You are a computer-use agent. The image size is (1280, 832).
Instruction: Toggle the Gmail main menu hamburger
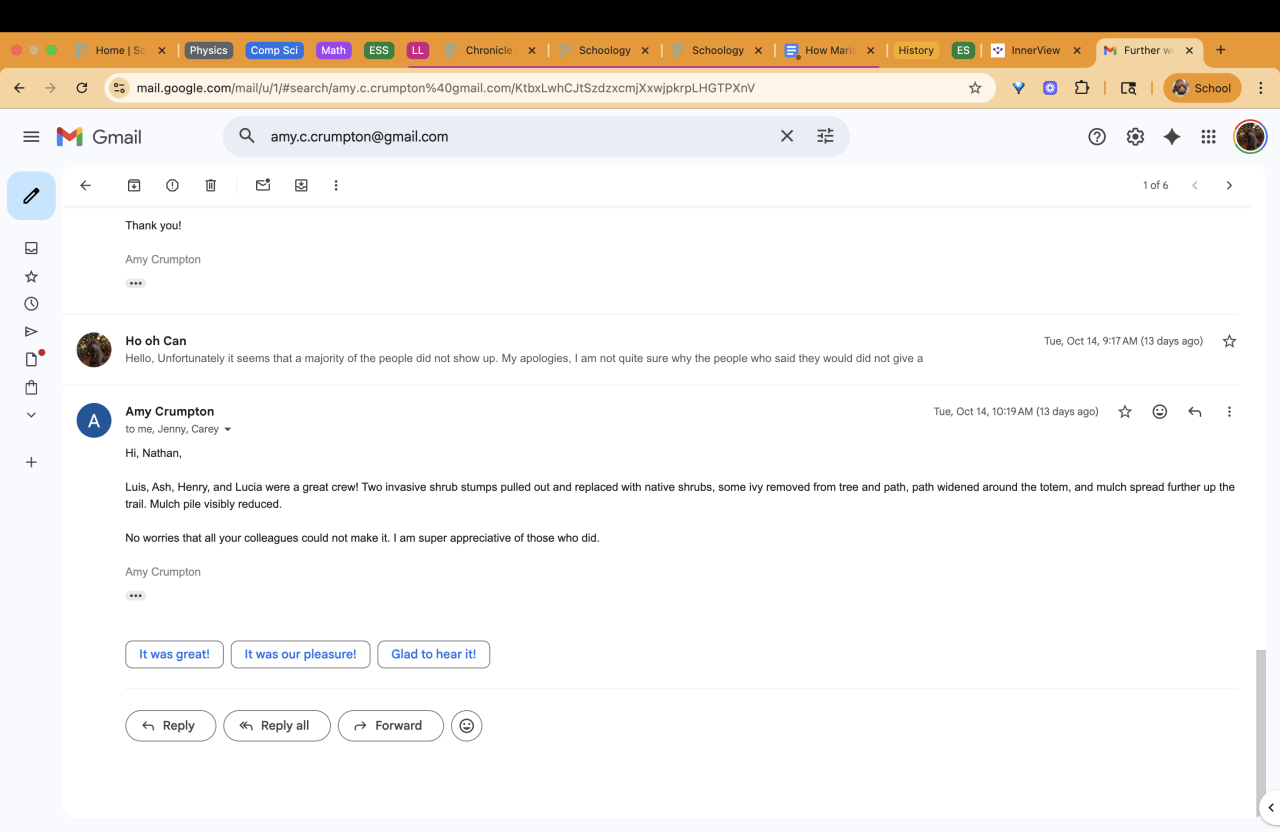[x=31, y=137]
